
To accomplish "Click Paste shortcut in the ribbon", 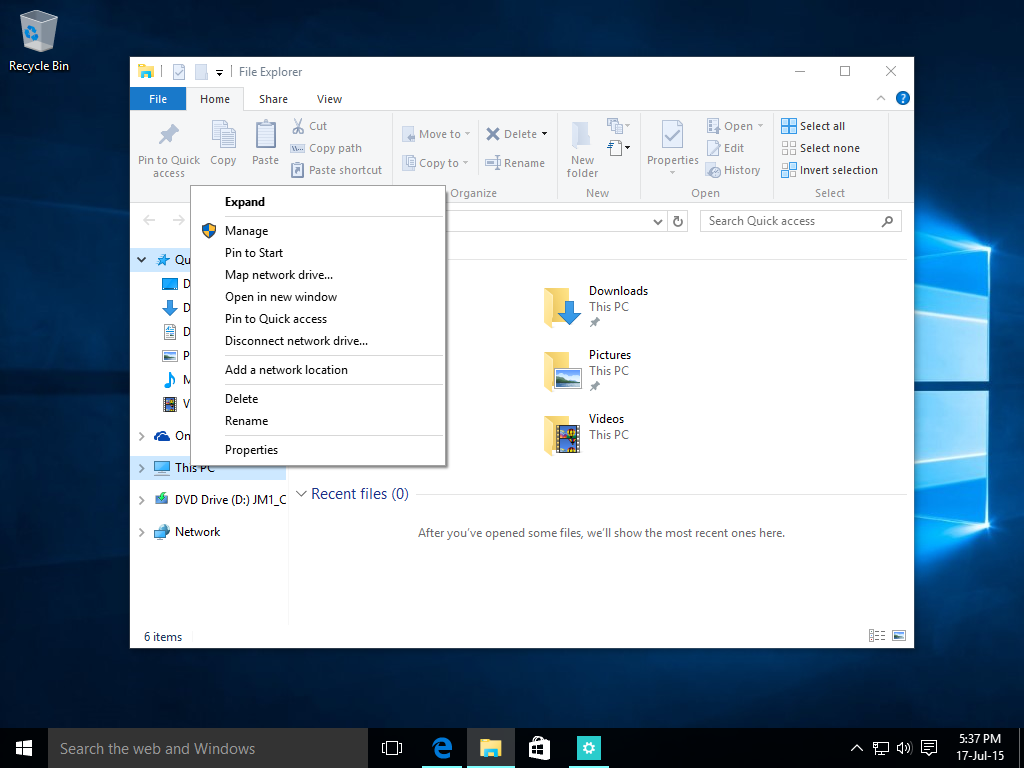I will point(336,170).
